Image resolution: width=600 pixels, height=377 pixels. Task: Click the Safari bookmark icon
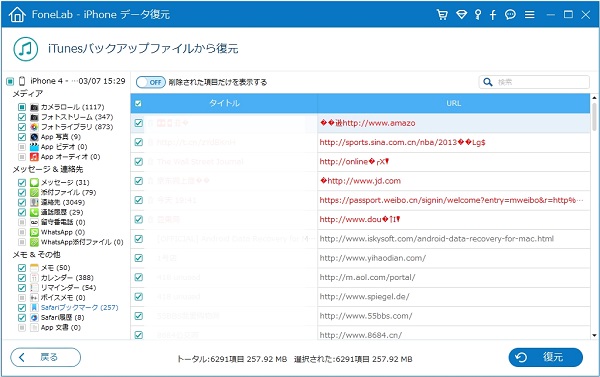click(x=34, y=308)
